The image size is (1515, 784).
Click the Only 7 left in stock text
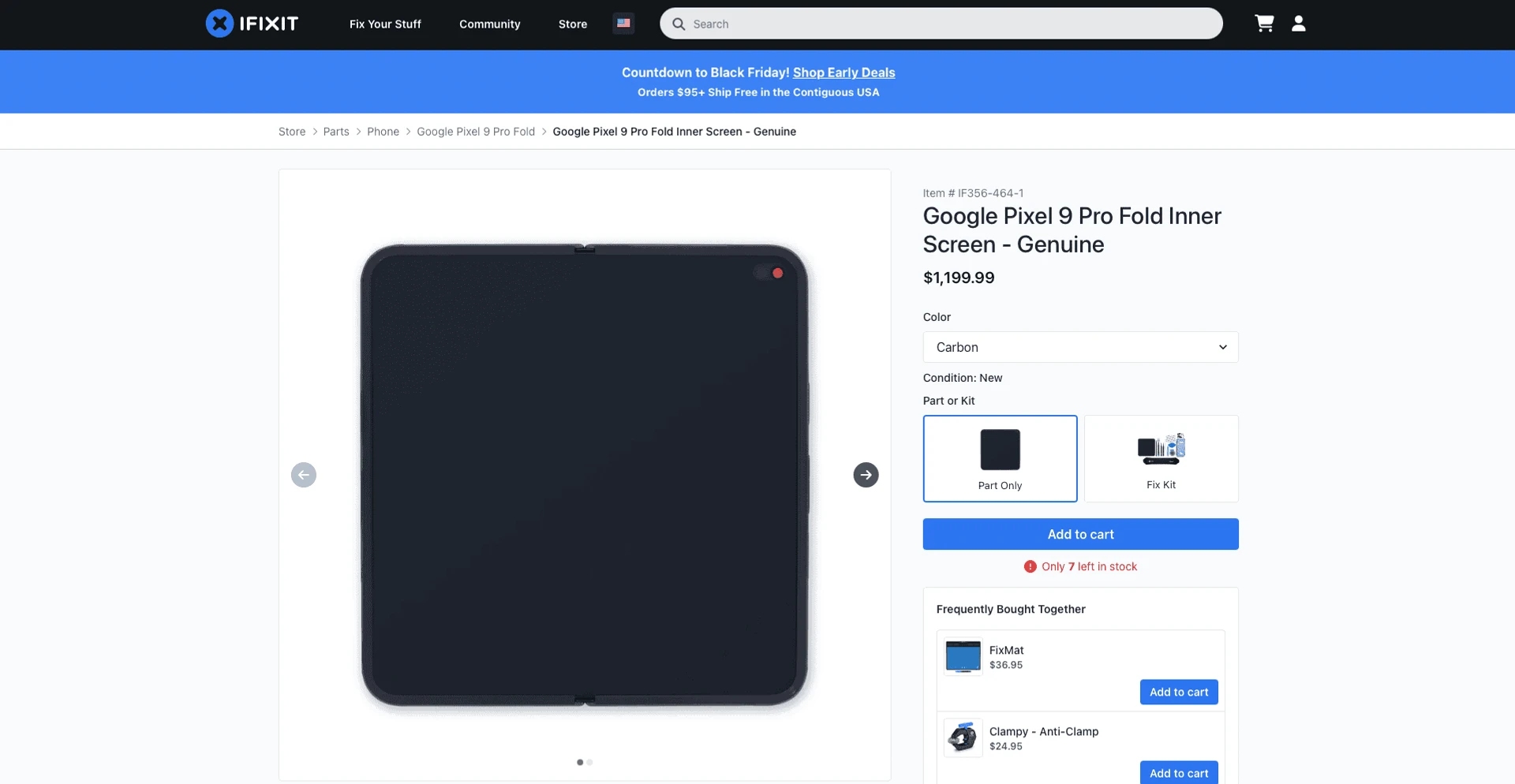tap(1089, 566)
